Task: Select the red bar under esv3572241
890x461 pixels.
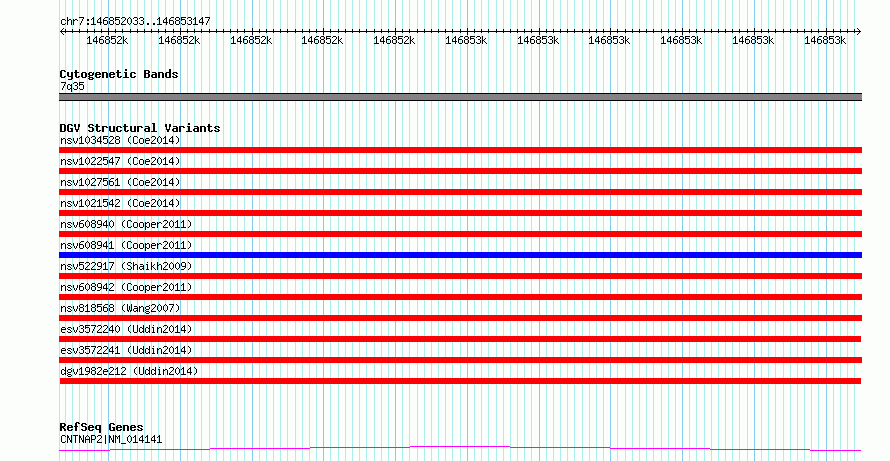Action: tap(460, 360)
